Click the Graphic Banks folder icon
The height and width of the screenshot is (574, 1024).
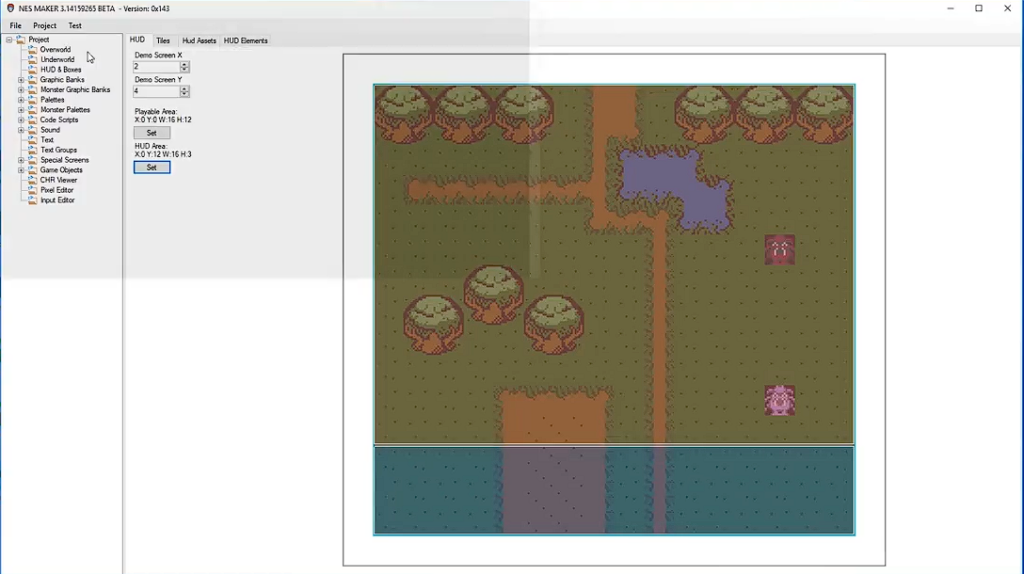click(32, 80)
